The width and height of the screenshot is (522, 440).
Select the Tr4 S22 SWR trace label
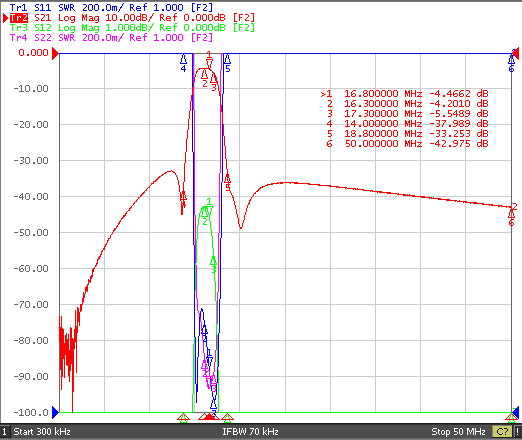tap(111, 37)
